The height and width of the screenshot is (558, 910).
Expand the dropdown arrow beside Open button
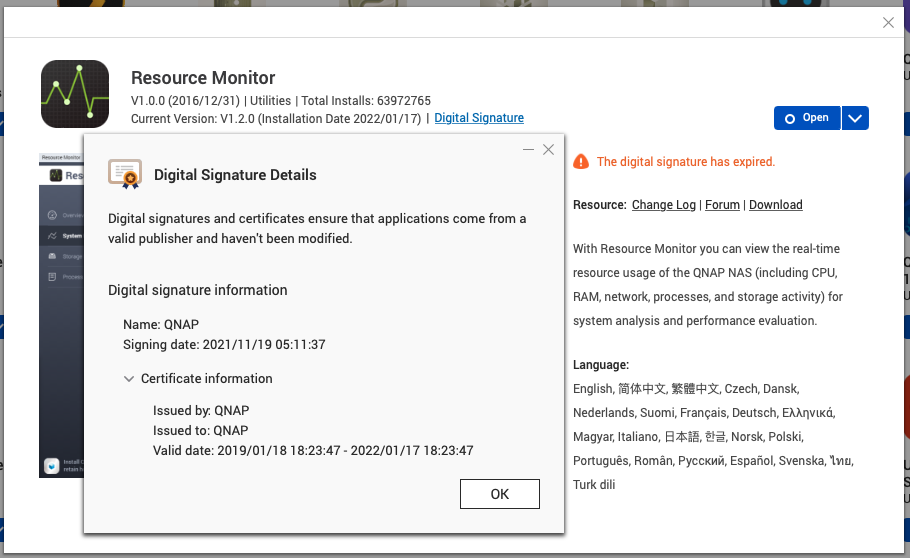854,118
